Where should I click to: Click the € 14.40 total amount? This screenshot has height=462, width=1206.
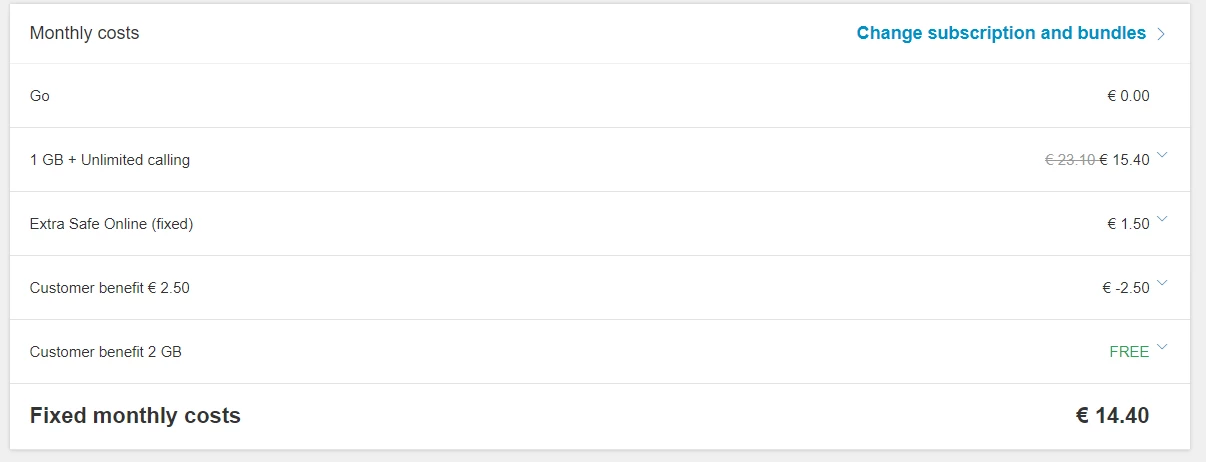[x=1112, y=415]
